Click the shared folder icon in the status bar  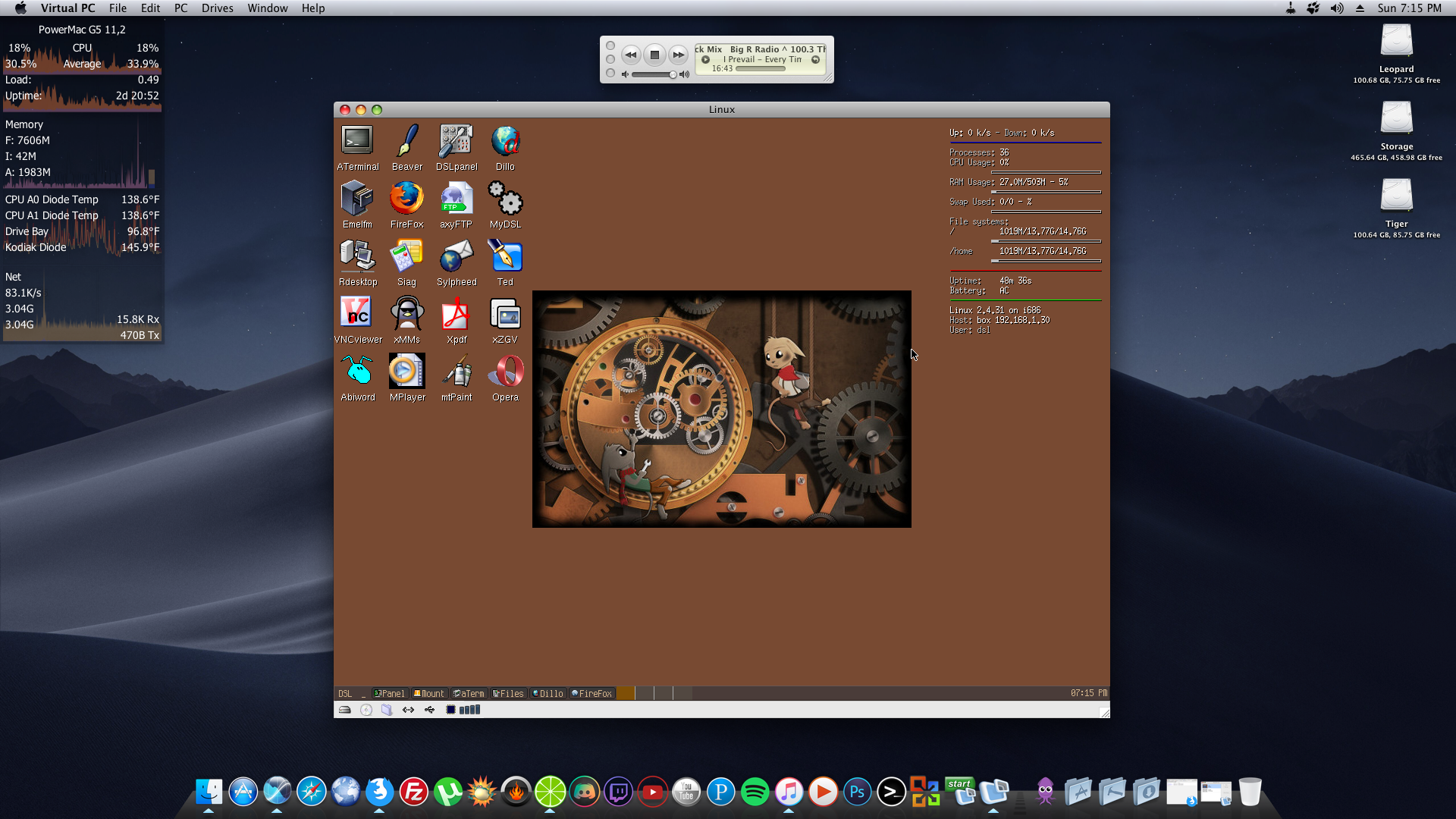pos(387,711)
